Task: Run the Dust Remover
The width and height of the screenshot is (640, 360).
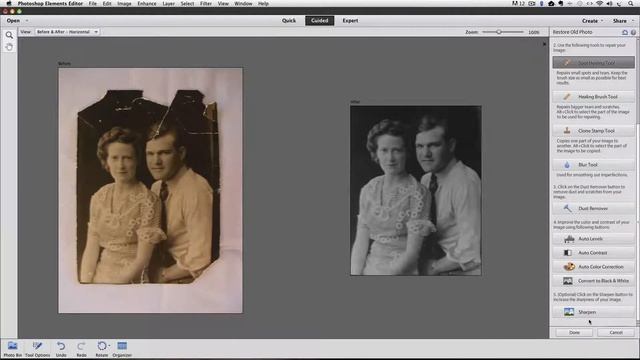Action: [593, 208]
